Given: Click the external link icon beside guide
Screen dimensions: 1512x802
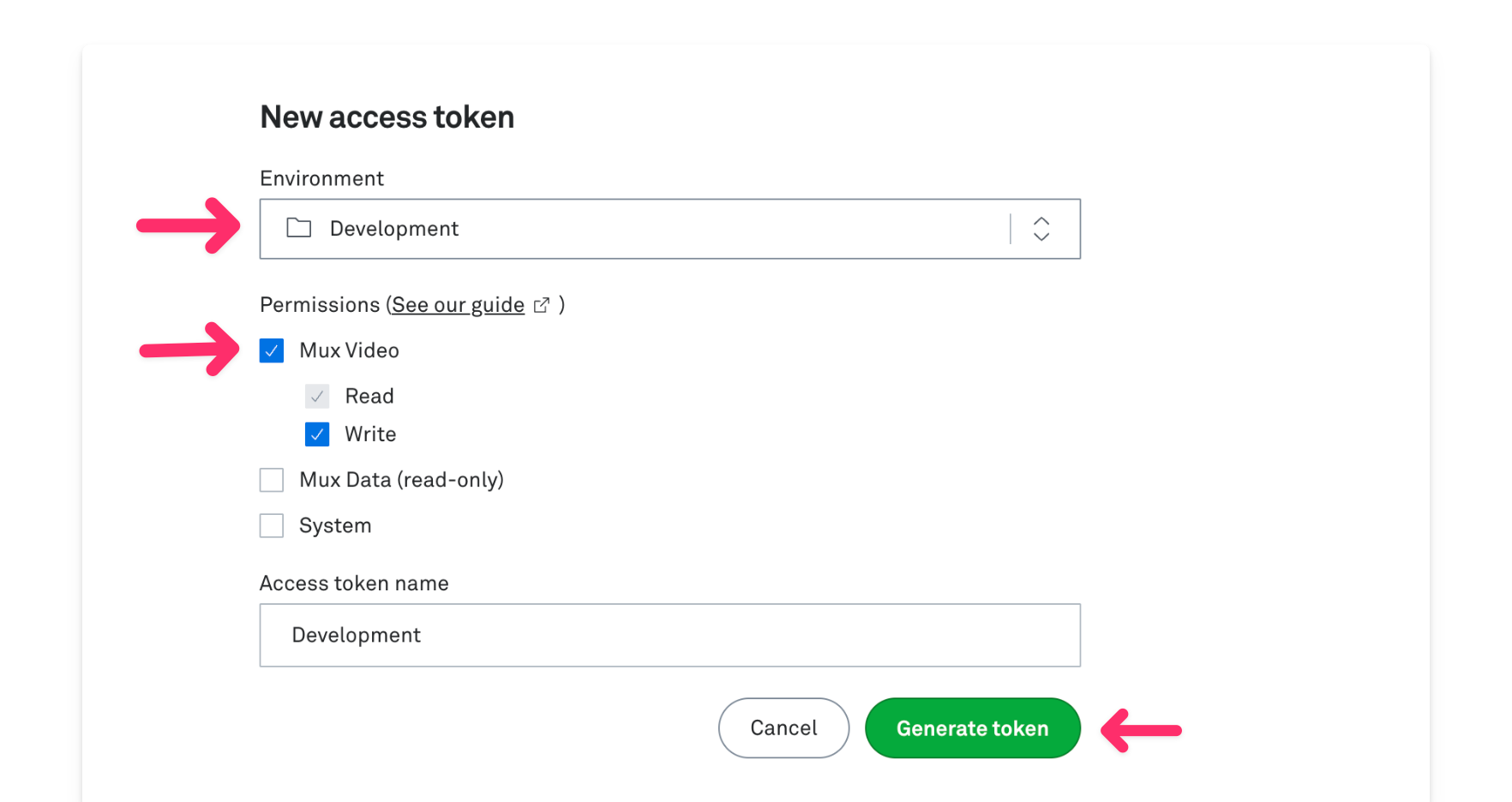Looking at the screenshot, I should pyautogui.click(x=542, y=305).
